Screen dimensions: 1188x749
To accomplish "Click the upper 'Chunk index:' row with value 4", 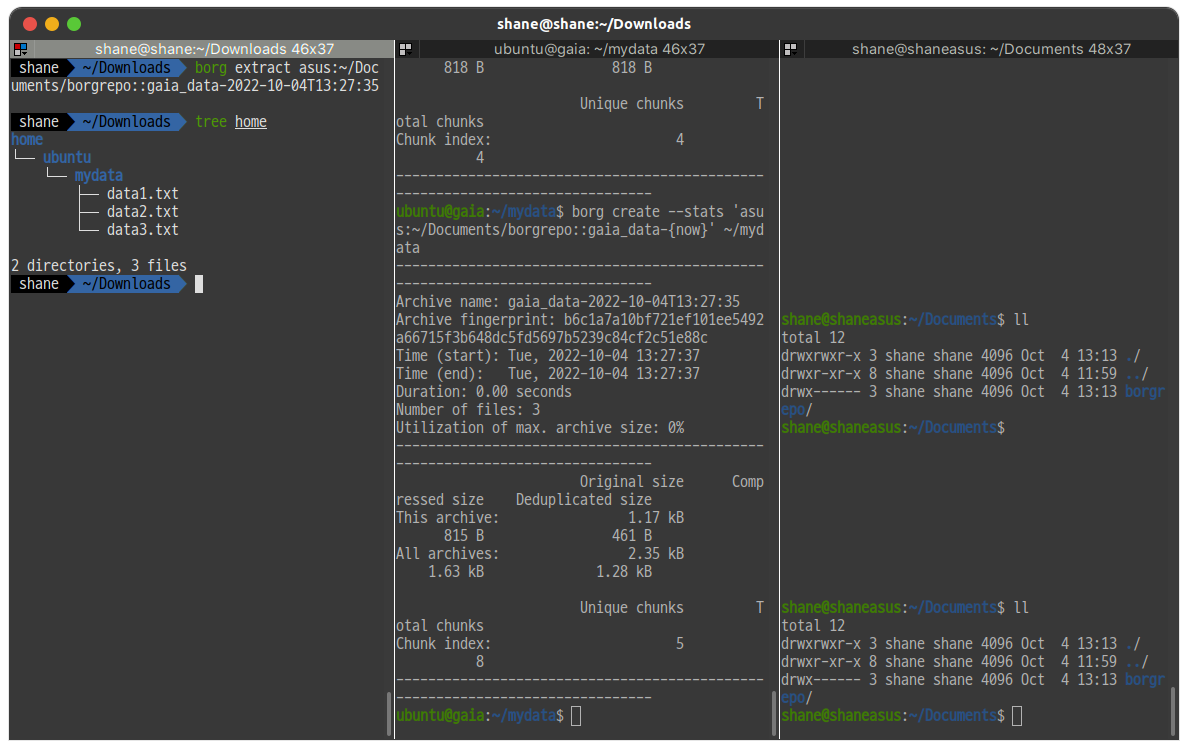I will (539, 149).
